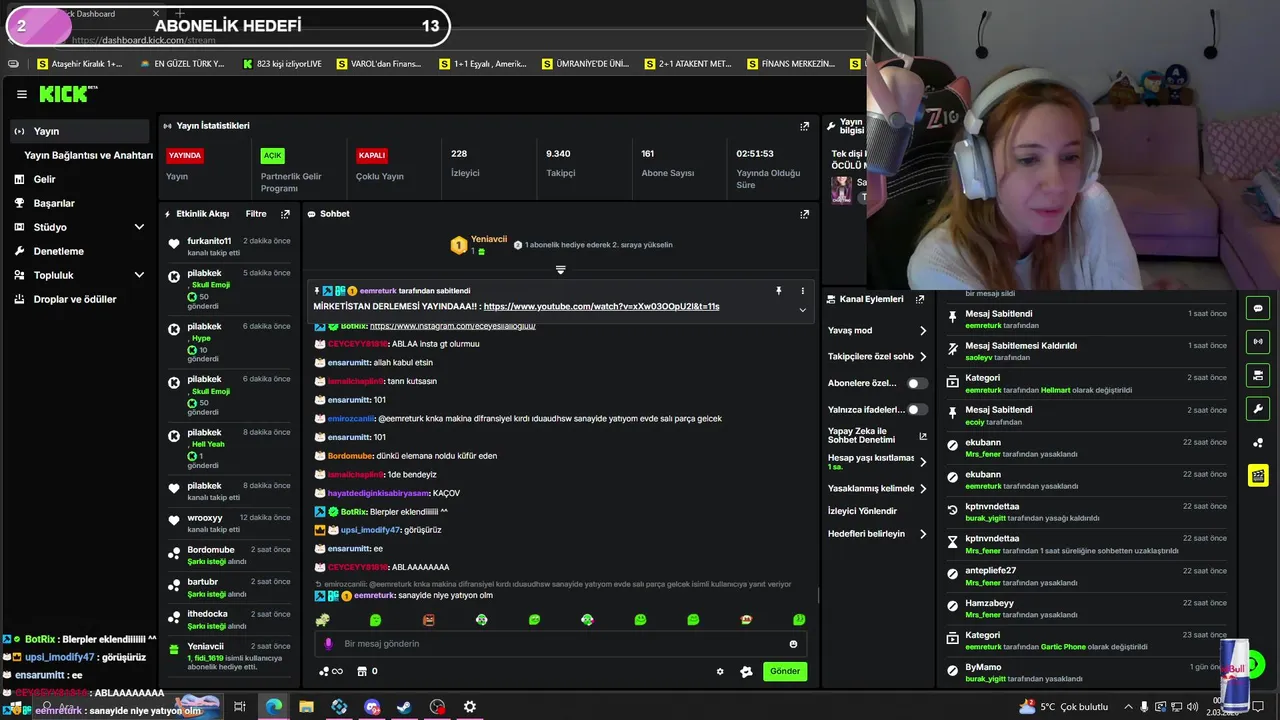Collapse the gift leaderboard chevron in chat
Viewport: 1280px width, 720px height.
click(x=560, y=270)
